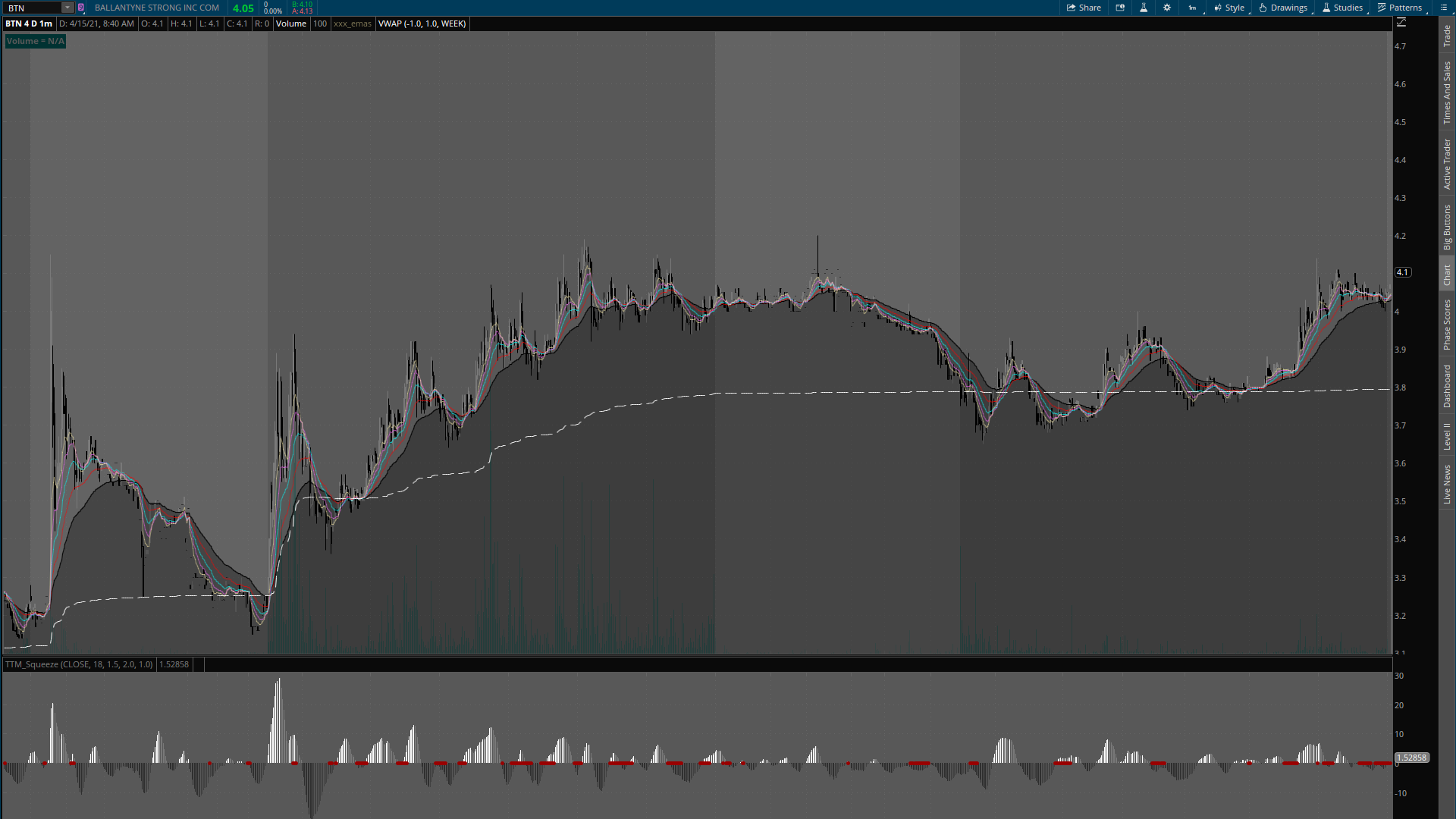The image size is (1456, 819).
Task: Click the purple linked-symbol number 9 icon
Action: coord(81,8)
